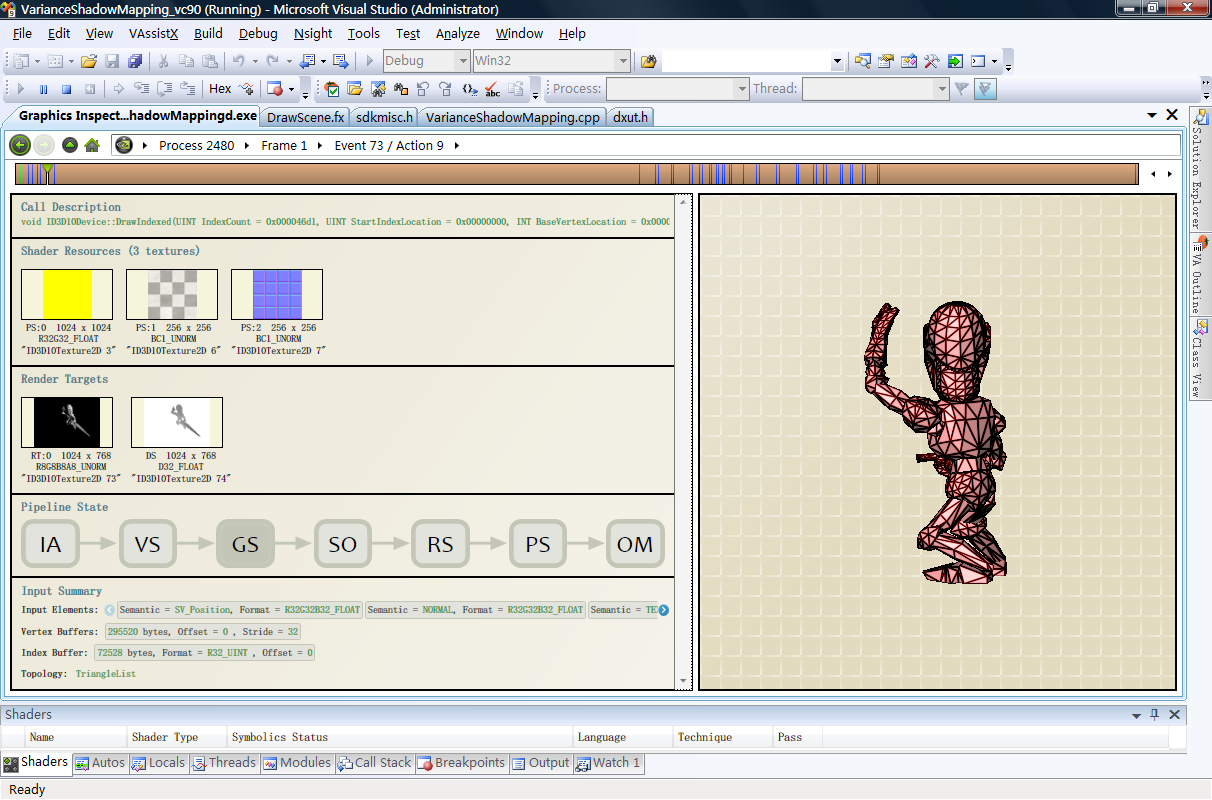This screenshot has height=800, width=1212.
Task: Click the PS pipeline stage button
Action: [538, 544]
